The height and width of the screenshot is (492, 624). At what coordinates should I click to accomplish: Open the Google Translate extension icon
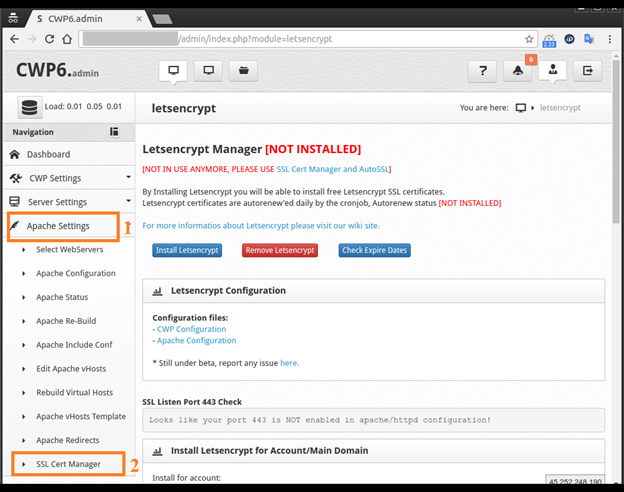[589, 39]
